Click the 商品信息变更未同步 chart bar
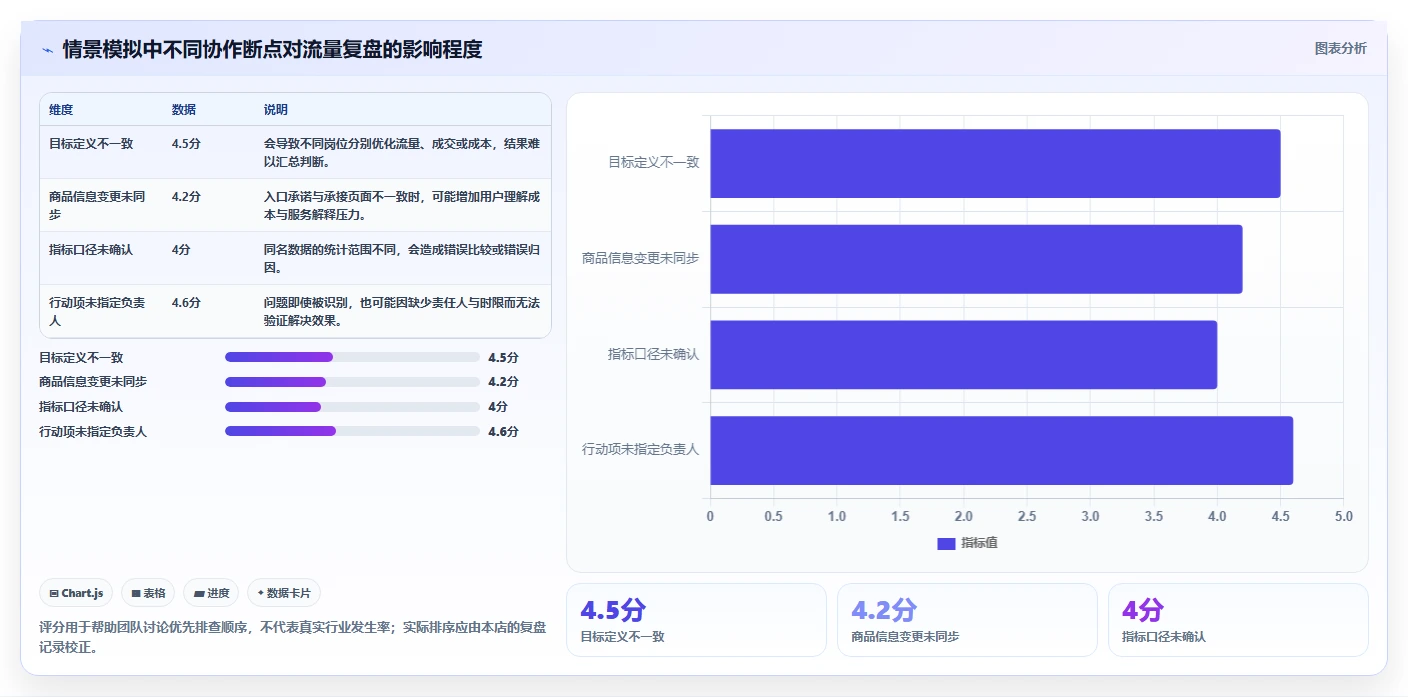 (976, 259)
